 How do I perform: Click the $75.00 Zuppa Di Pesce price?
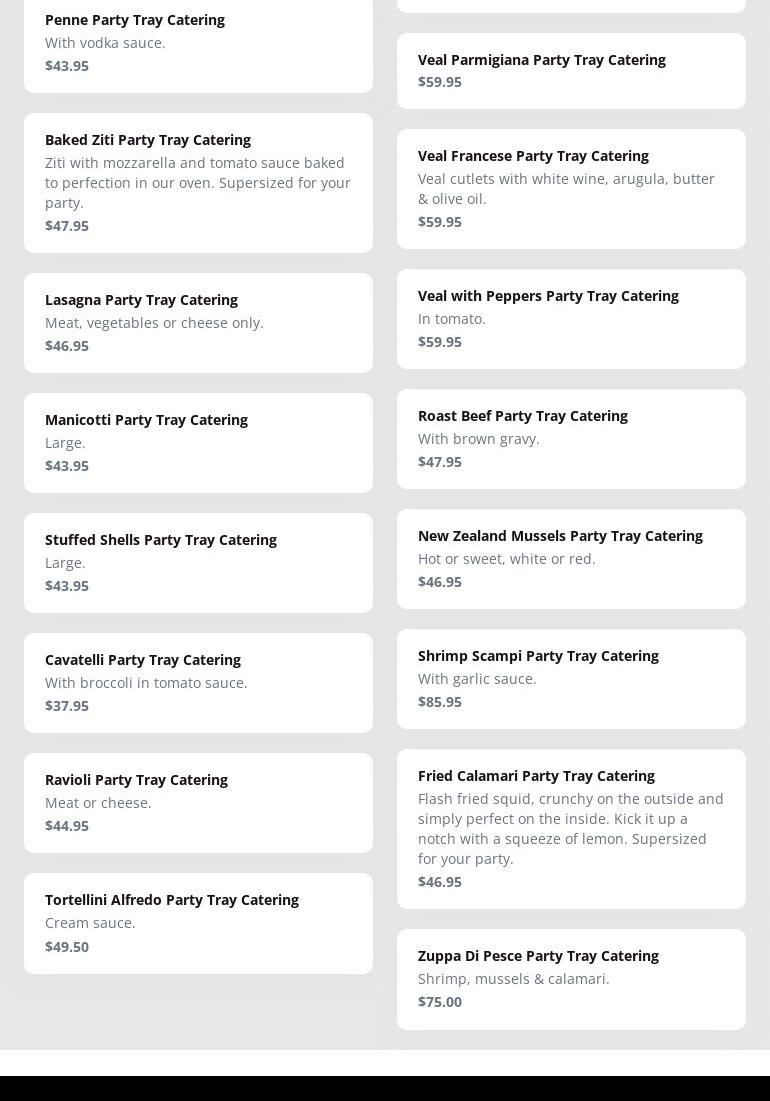pyautogui.click(x=440, y=1002)
